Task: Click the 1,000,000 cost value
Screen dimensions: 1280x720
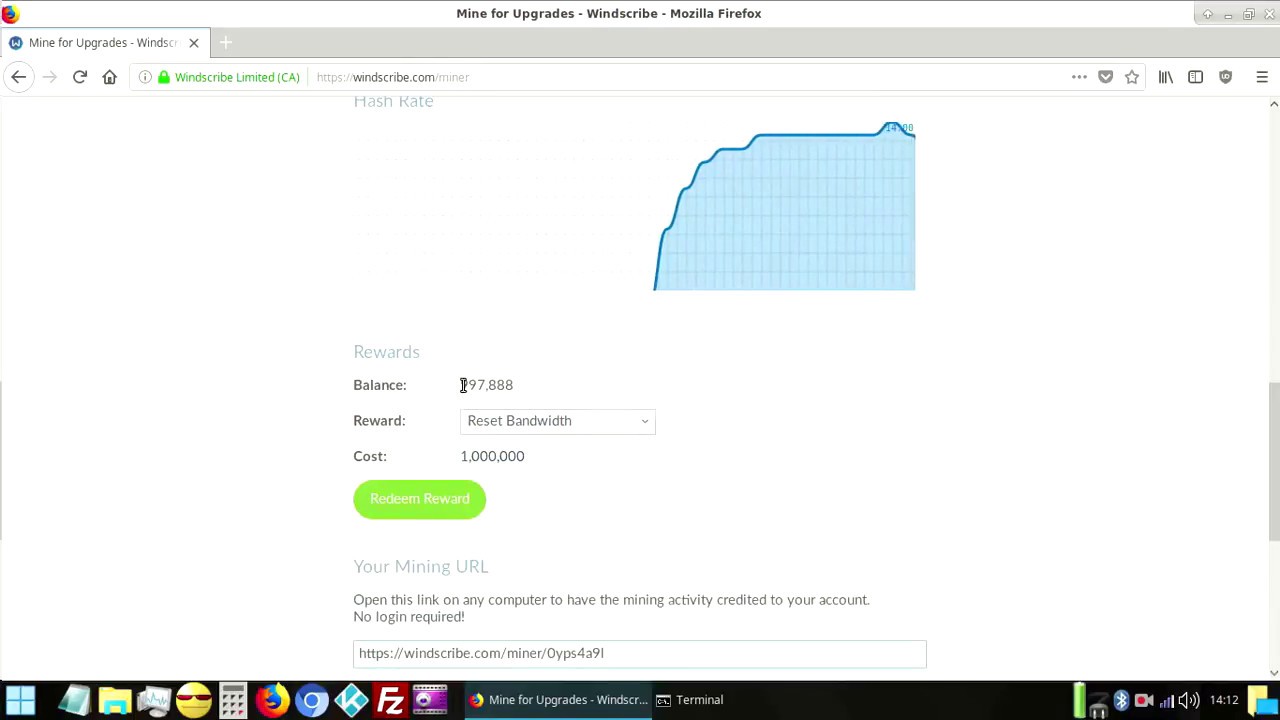Action: tap(492, 456)
